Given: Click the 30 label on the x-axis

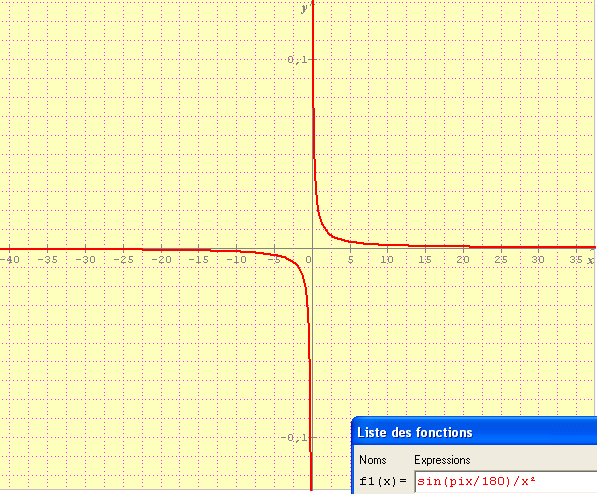Looking at the screenshot, I should [538, 260].
